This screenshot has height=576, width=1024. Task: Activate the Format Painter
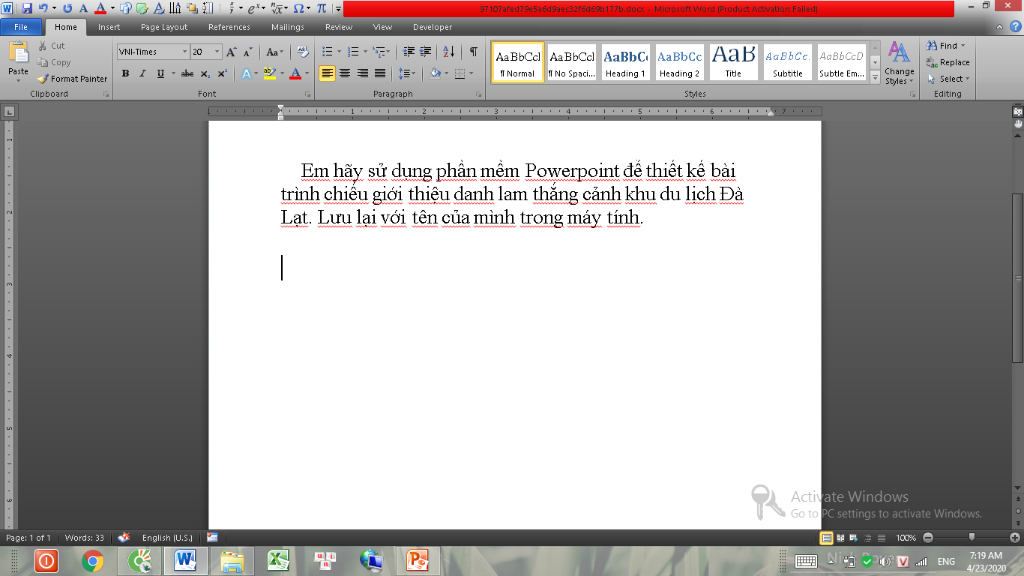tap(72, 78)
